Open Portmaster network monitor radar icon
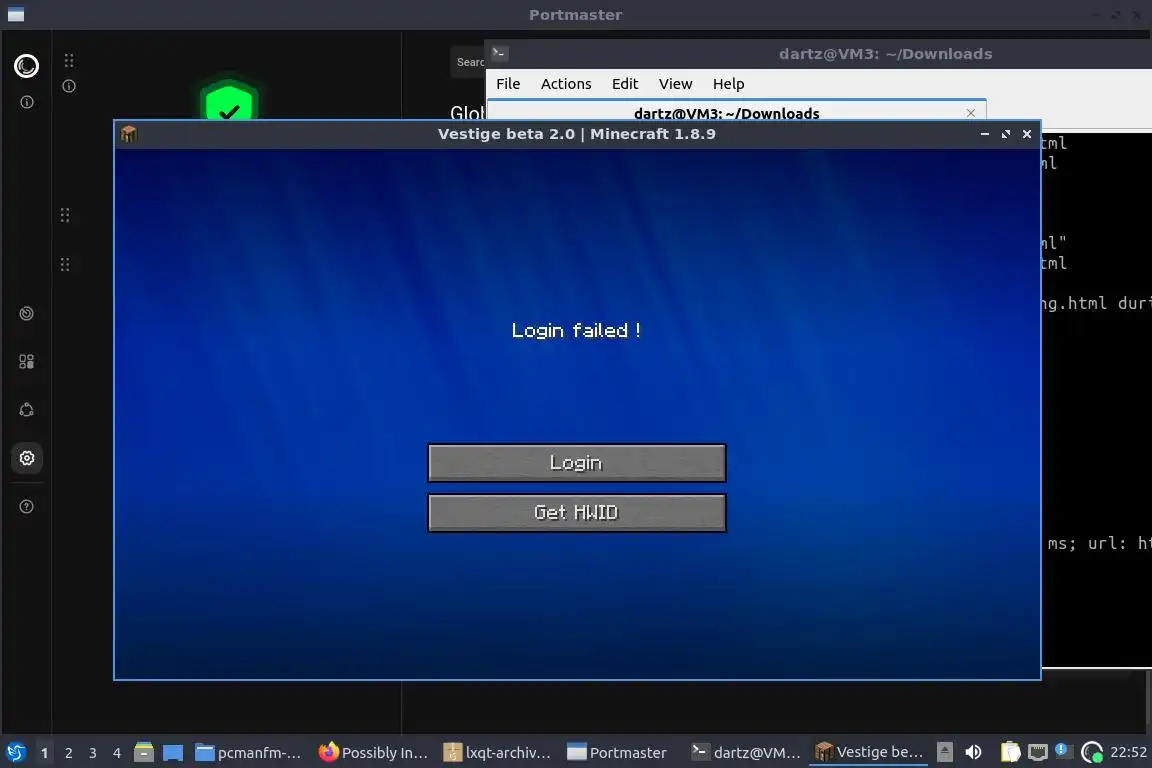 pyautogui.click(x=26, y=314)
